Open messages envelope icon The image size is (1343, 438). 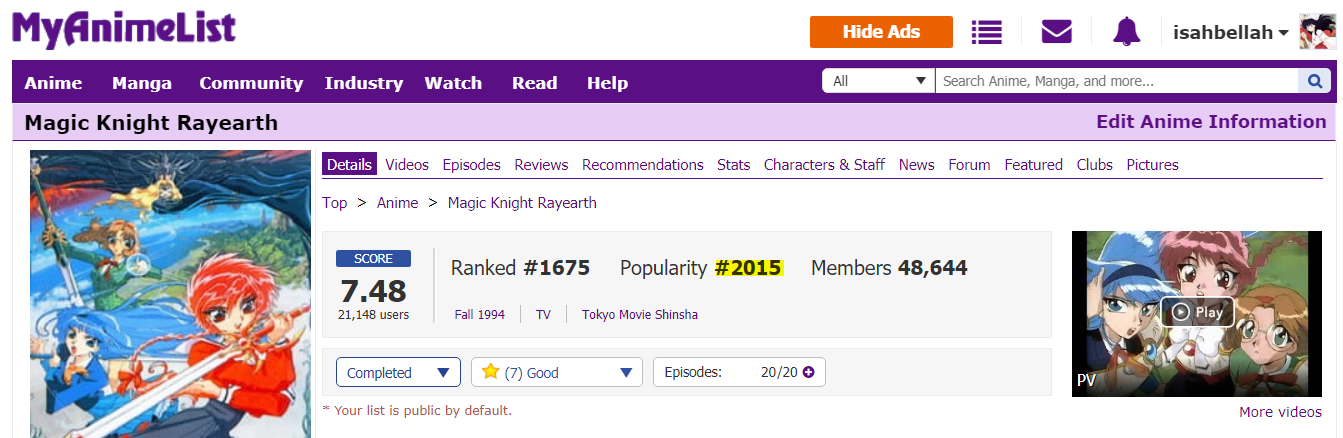tap(1056, 32)
